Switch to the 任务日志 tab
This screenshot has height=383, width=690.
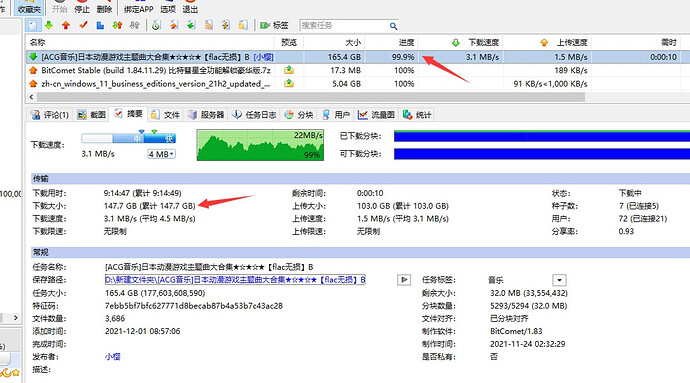[x=255, y=115]
